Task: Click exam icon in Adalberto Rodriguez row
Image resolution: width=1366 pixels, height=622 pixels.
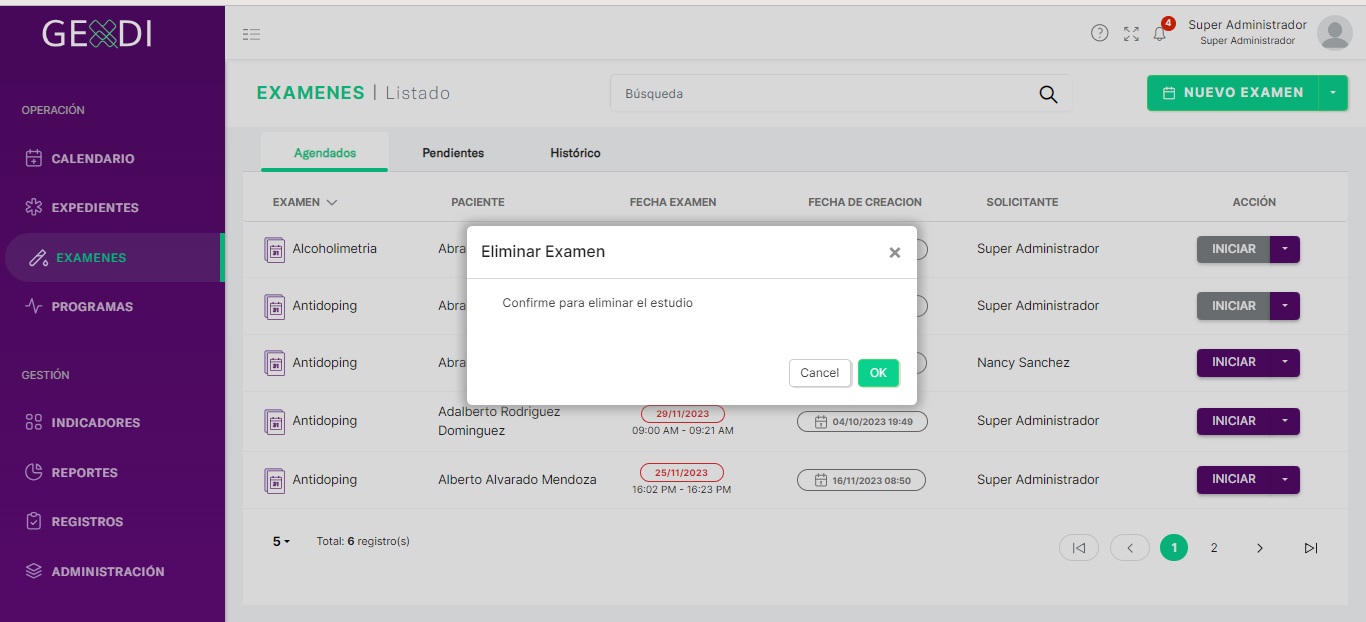Action: (x=275, y=422)
